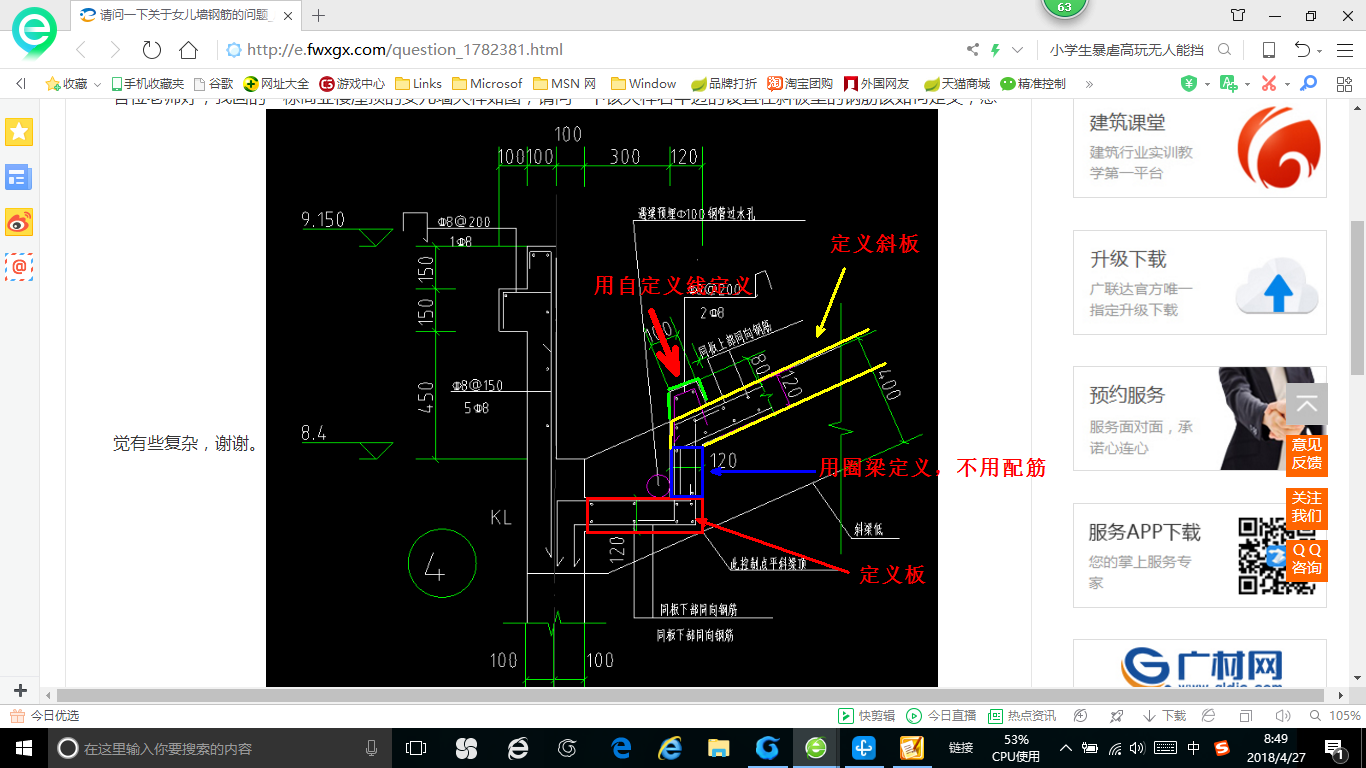Open browser home page
This screenshot has height=768, width=1366.
pos(188,50)
